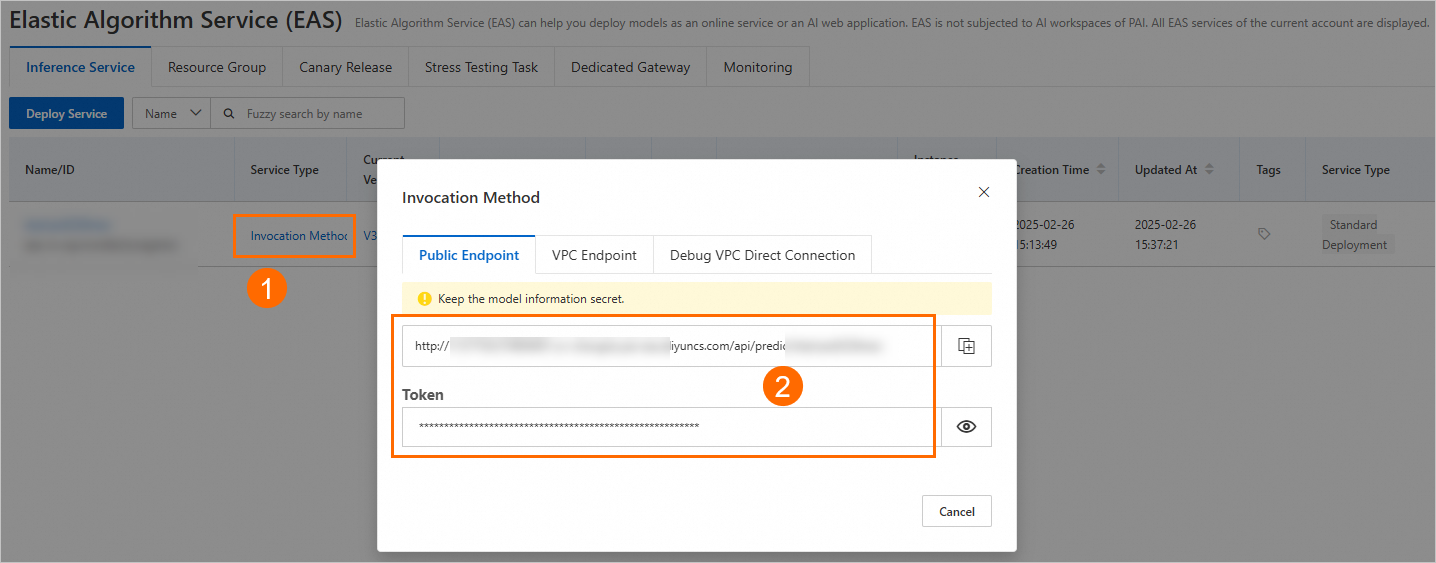Focus the fuzzy search by name field
Image resolution: width=1436 pixels, height=563 pixels.
click(320, 114)
